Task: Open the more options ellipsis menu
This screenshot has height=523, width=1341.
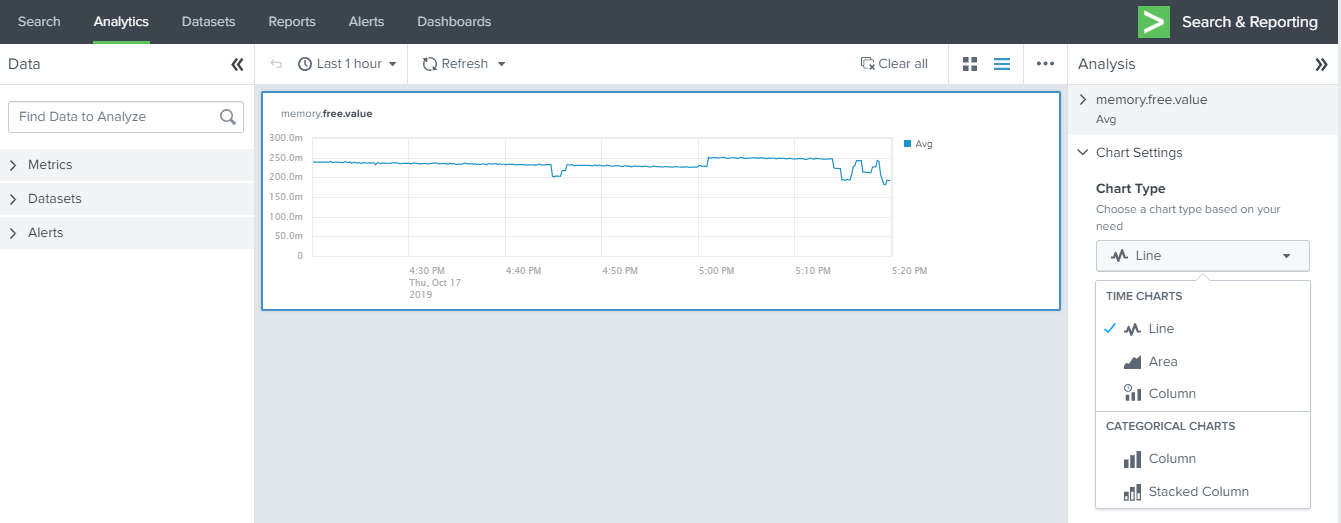Action: pos(1045,64)
